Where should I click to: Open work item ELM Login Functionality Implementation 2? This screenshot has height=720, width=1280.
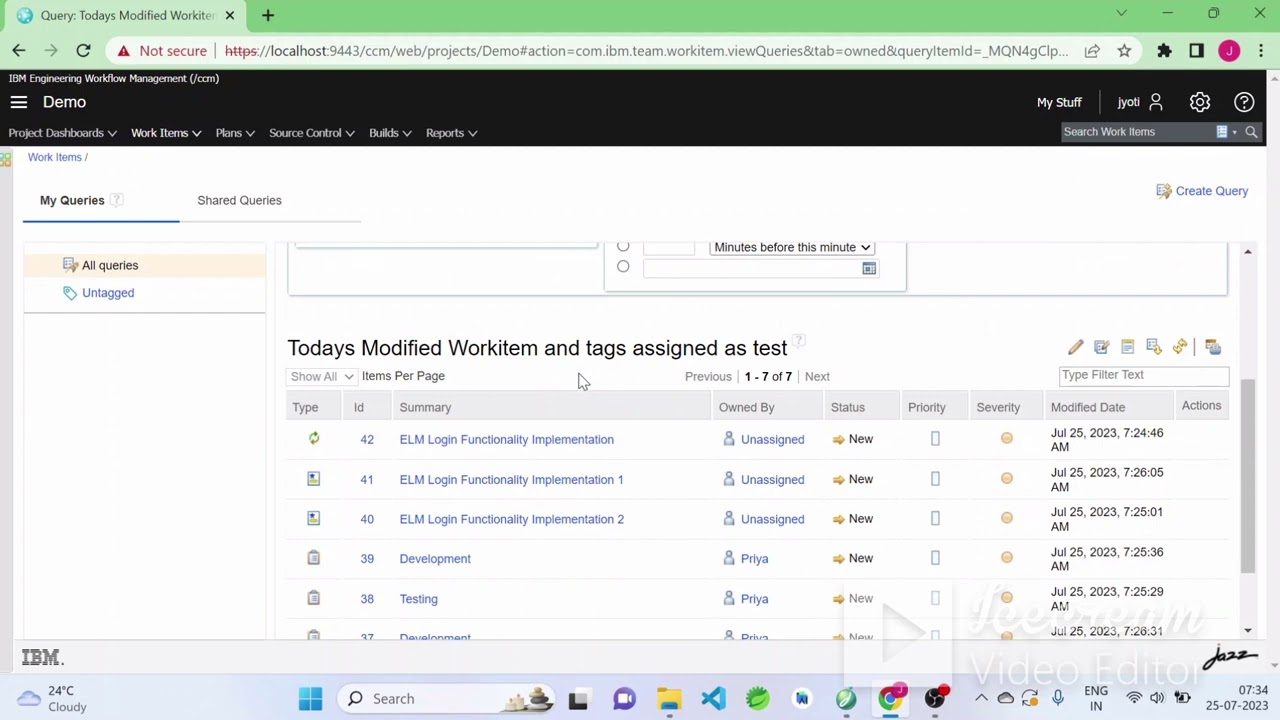pos(511,519)
